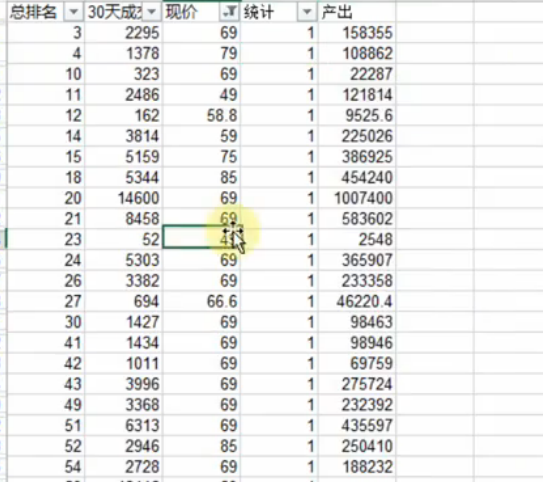
Task: Select the cell with value 22287
Action: (x=357, y=74)
